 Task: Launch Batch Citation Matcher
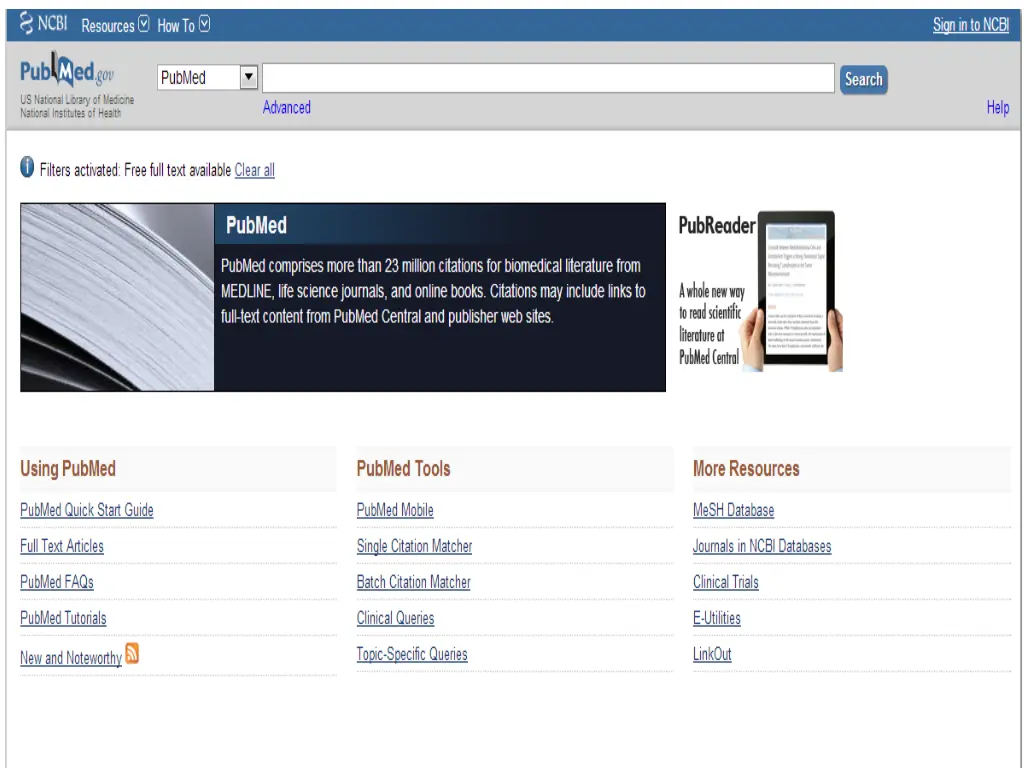click(x=414, y=582)
